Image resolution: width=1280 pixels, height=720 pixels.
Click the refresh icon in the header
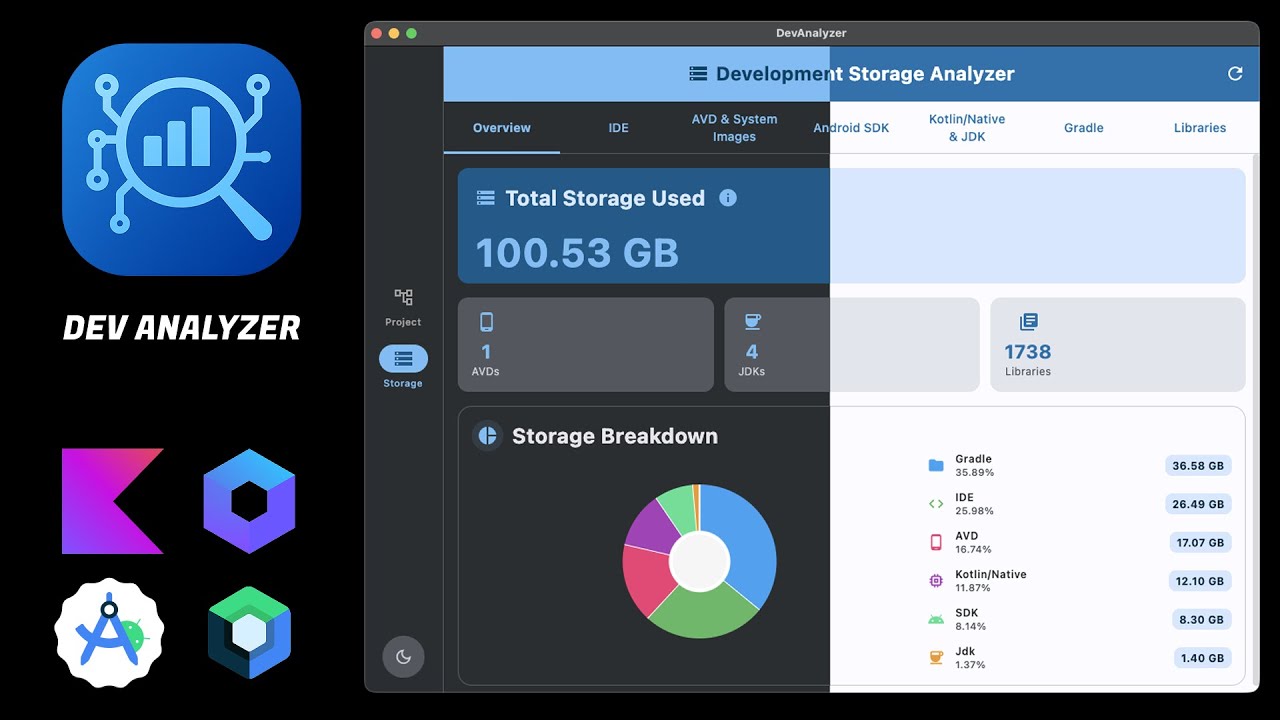click(x=1235, y=73)
